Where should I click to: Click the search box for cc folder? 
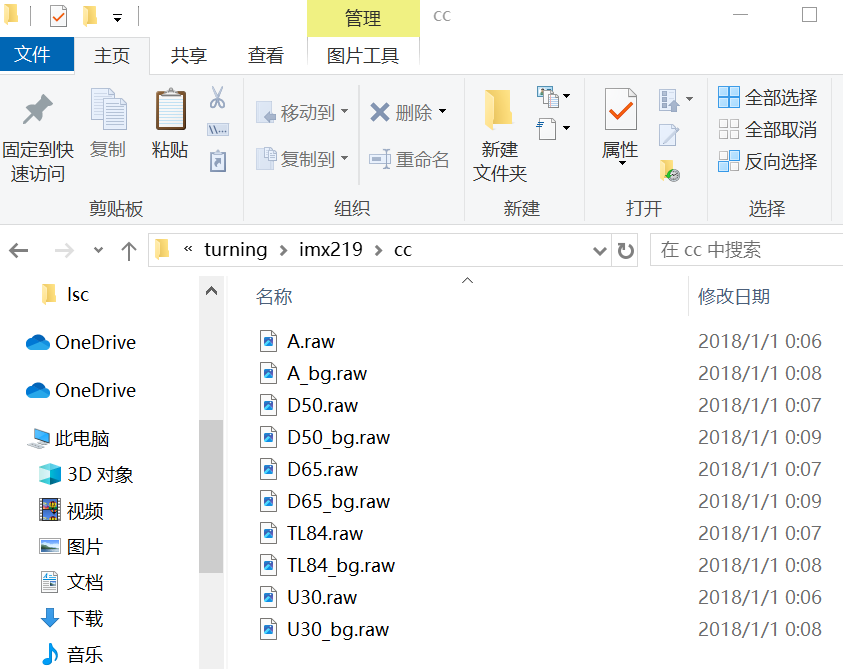[x=745, y=250]
